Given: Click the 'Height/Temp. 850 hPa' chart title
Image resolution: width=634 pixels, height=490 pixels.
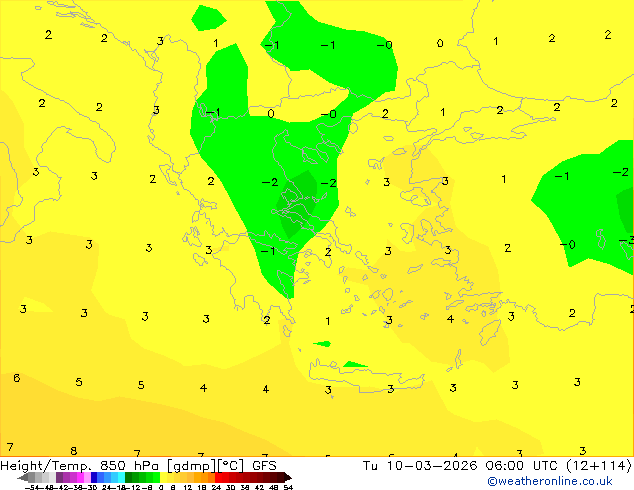Looking at the screenshot, I should click(81, 465).
